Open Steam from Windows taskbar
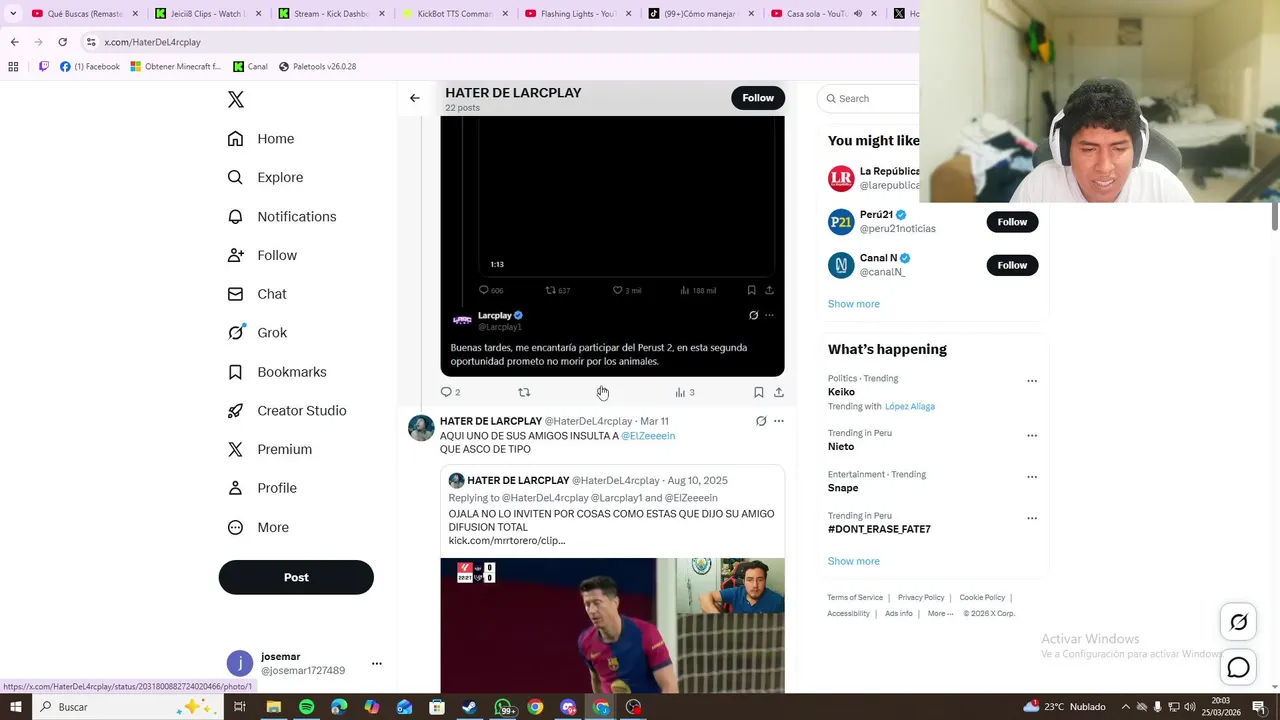Image resolution: width=1280 pixels, height=720 pixels. pyautogui.click(x=469, y=707)
